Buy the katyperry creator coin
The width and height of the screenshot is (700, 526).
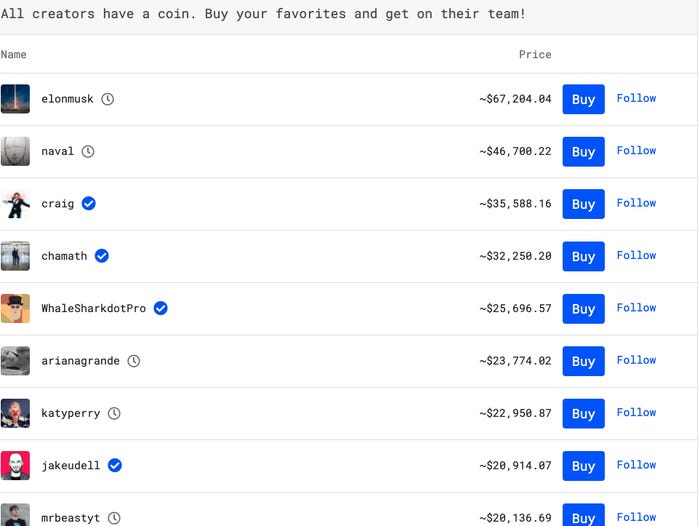pyautogui.click(x=583, y=413)
